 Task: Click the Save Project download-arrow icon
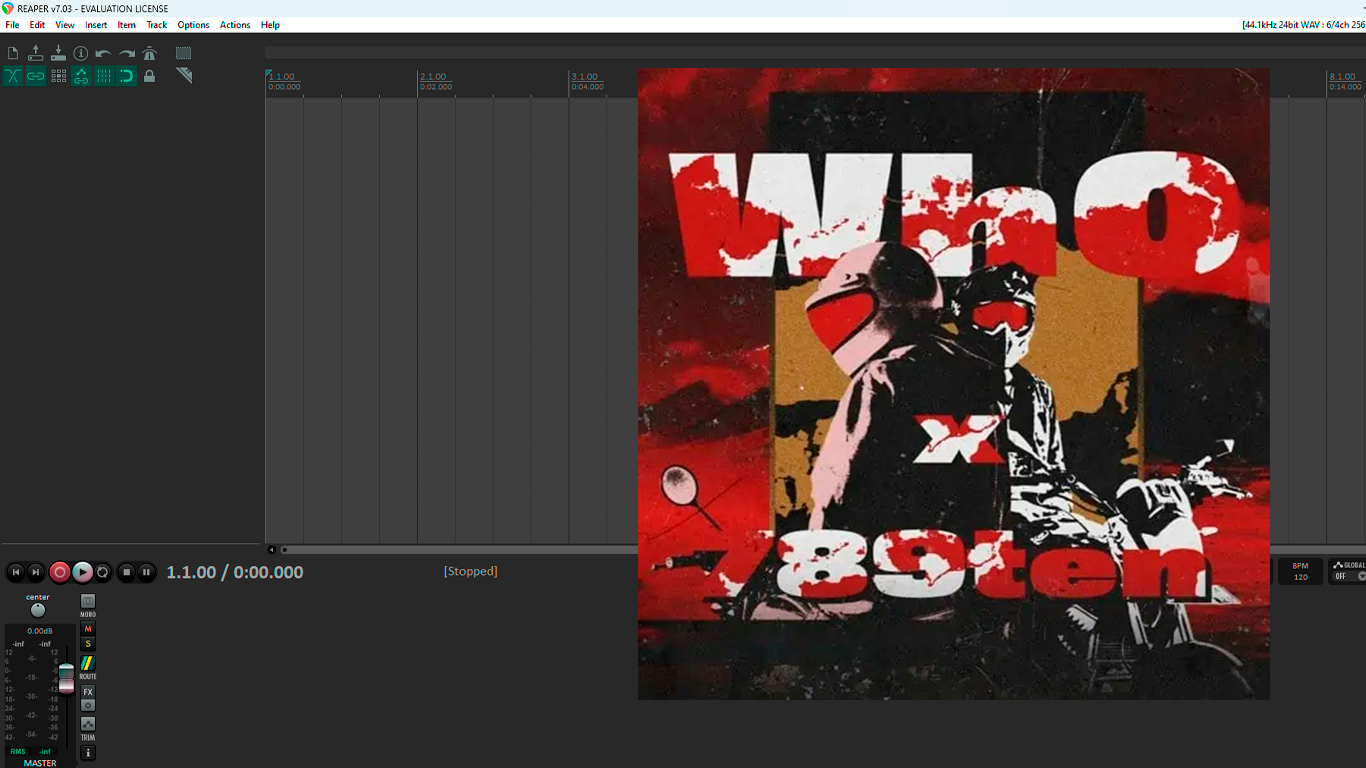(58, 53)
